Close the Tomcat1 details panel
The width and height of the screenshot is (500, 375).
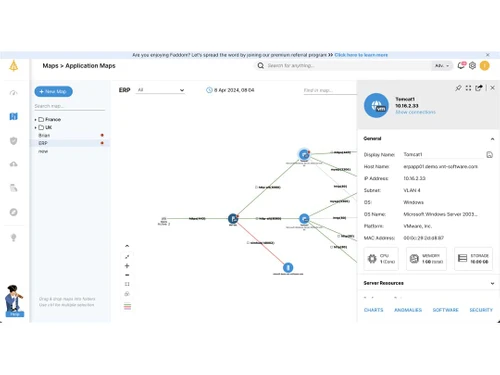click(492, 88)
